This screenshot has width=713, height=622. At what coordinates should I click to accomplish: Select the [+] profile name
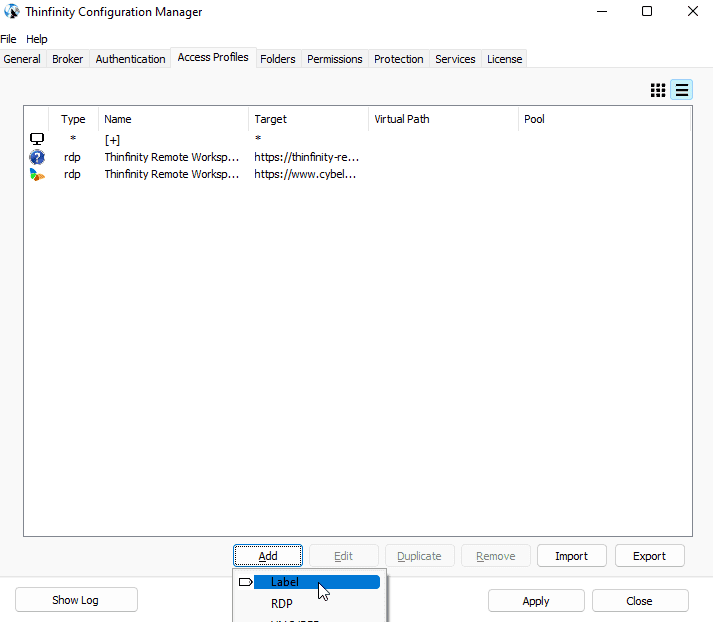tap(112, 140)
